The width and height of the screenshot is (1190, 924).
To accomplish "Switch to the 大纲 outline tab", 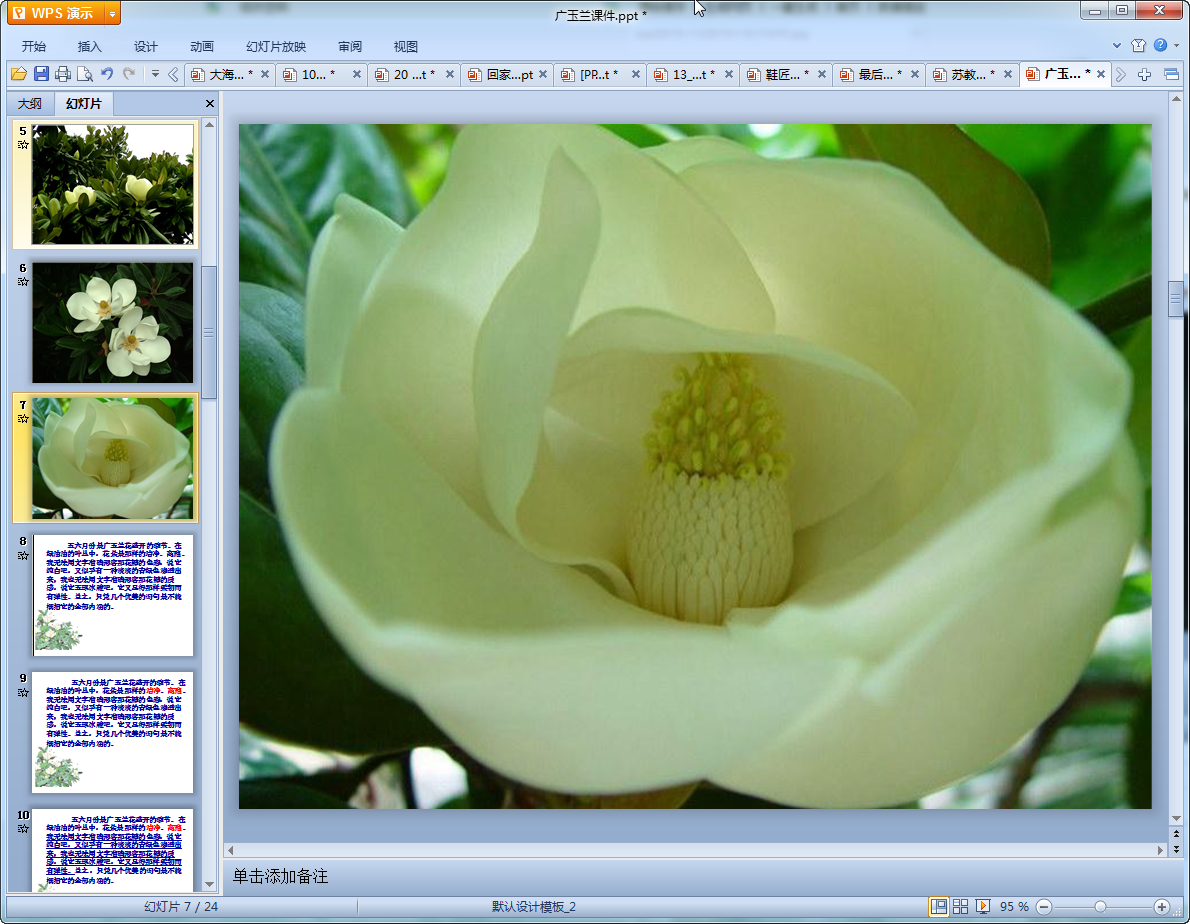I will [30, 104].
